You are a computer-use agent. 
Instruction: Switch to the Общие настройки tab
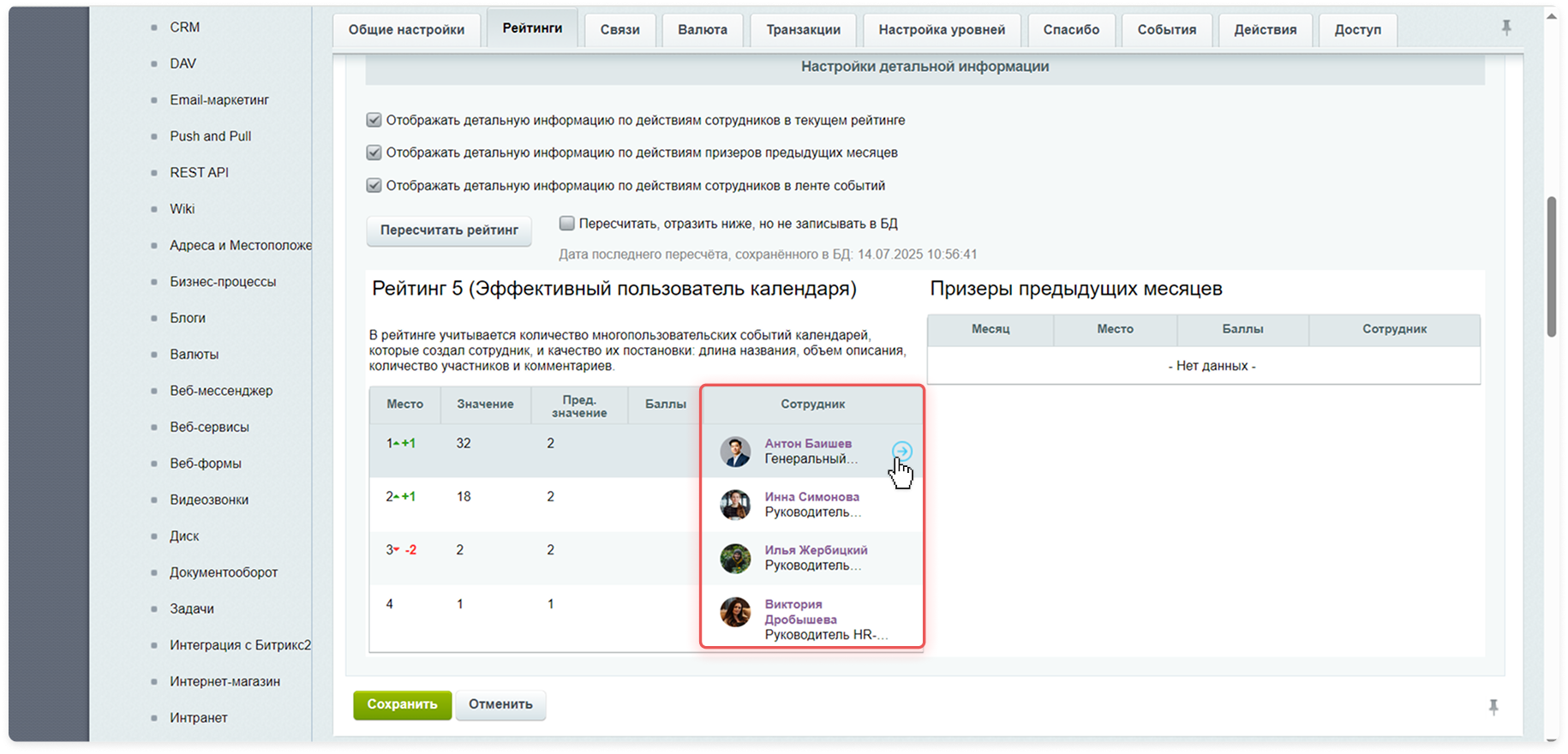coord(406,30)
